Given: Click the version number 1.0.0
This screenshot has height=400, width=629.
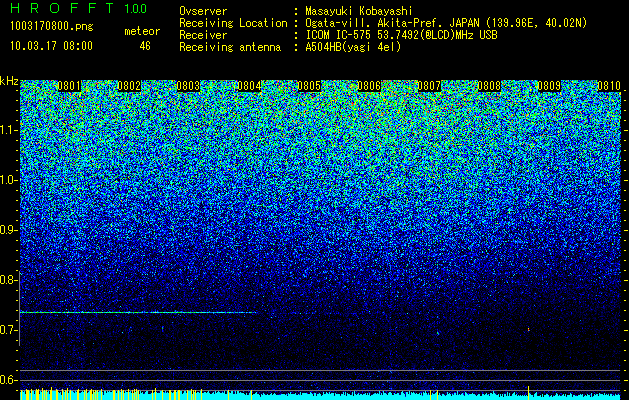Looking at the screenshot, I should click(x=136, y=8).
